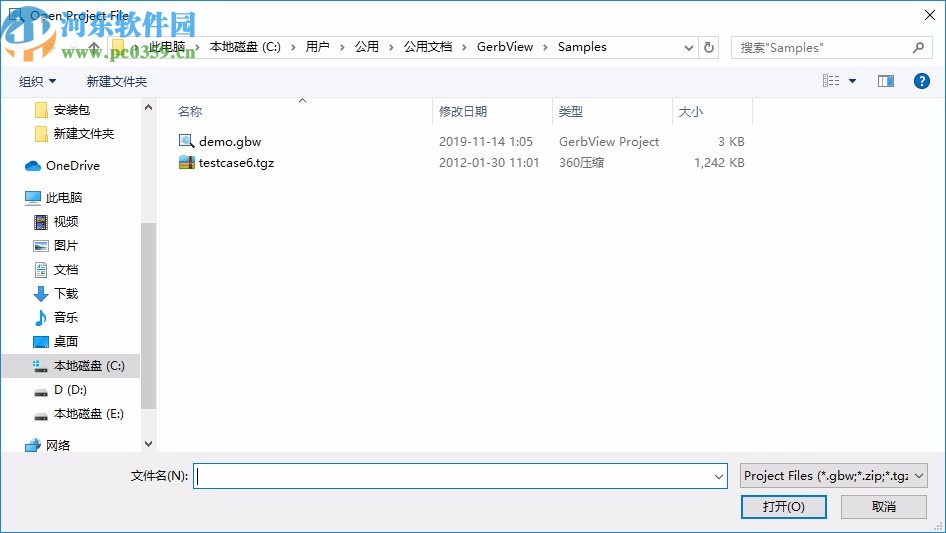Screen dimensions: 946x533
Task: Sort by 大小 column header
Action: point(691,112)
